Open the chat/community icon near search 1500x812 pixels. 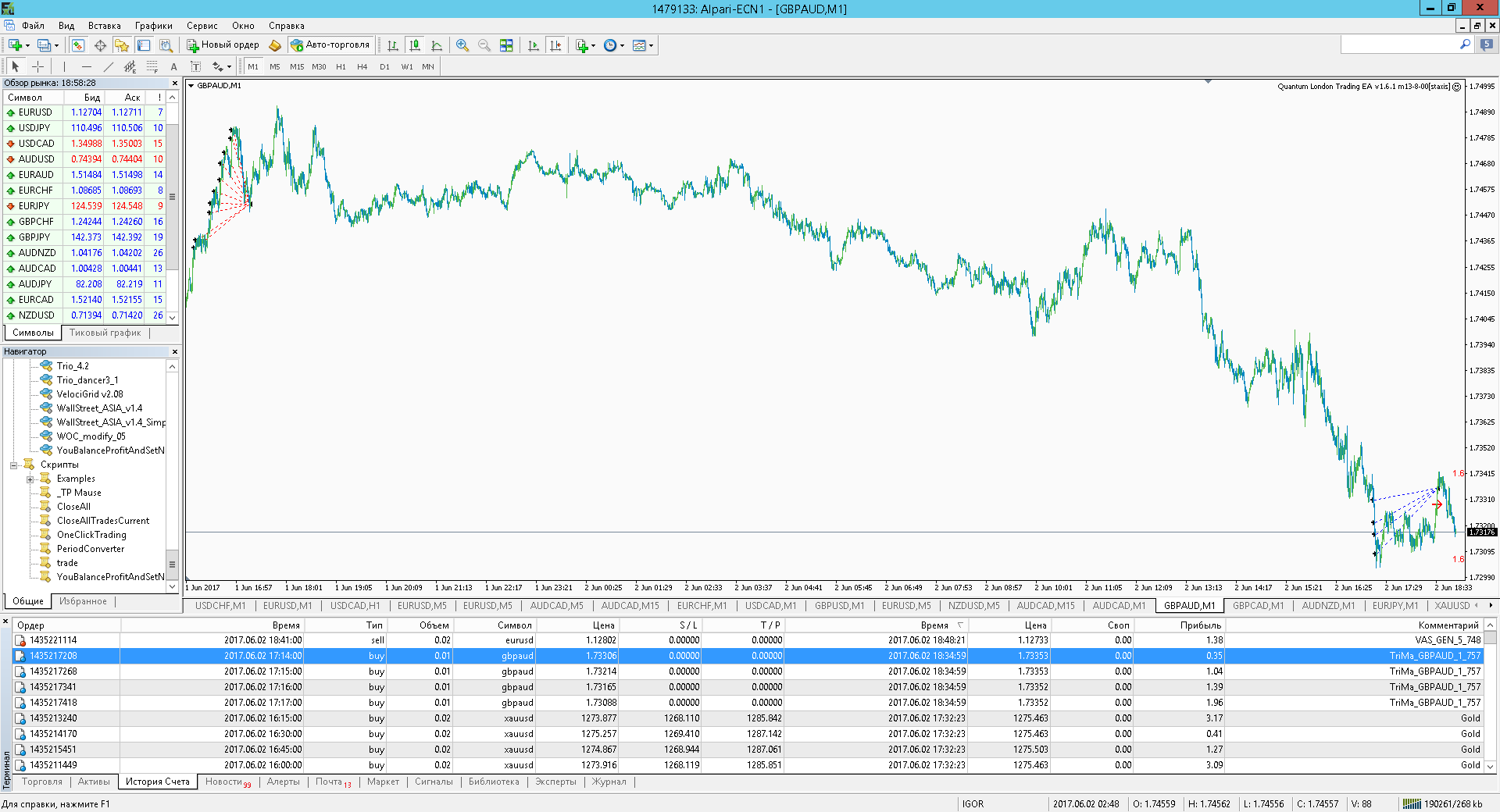click(x=1487, y=45)
